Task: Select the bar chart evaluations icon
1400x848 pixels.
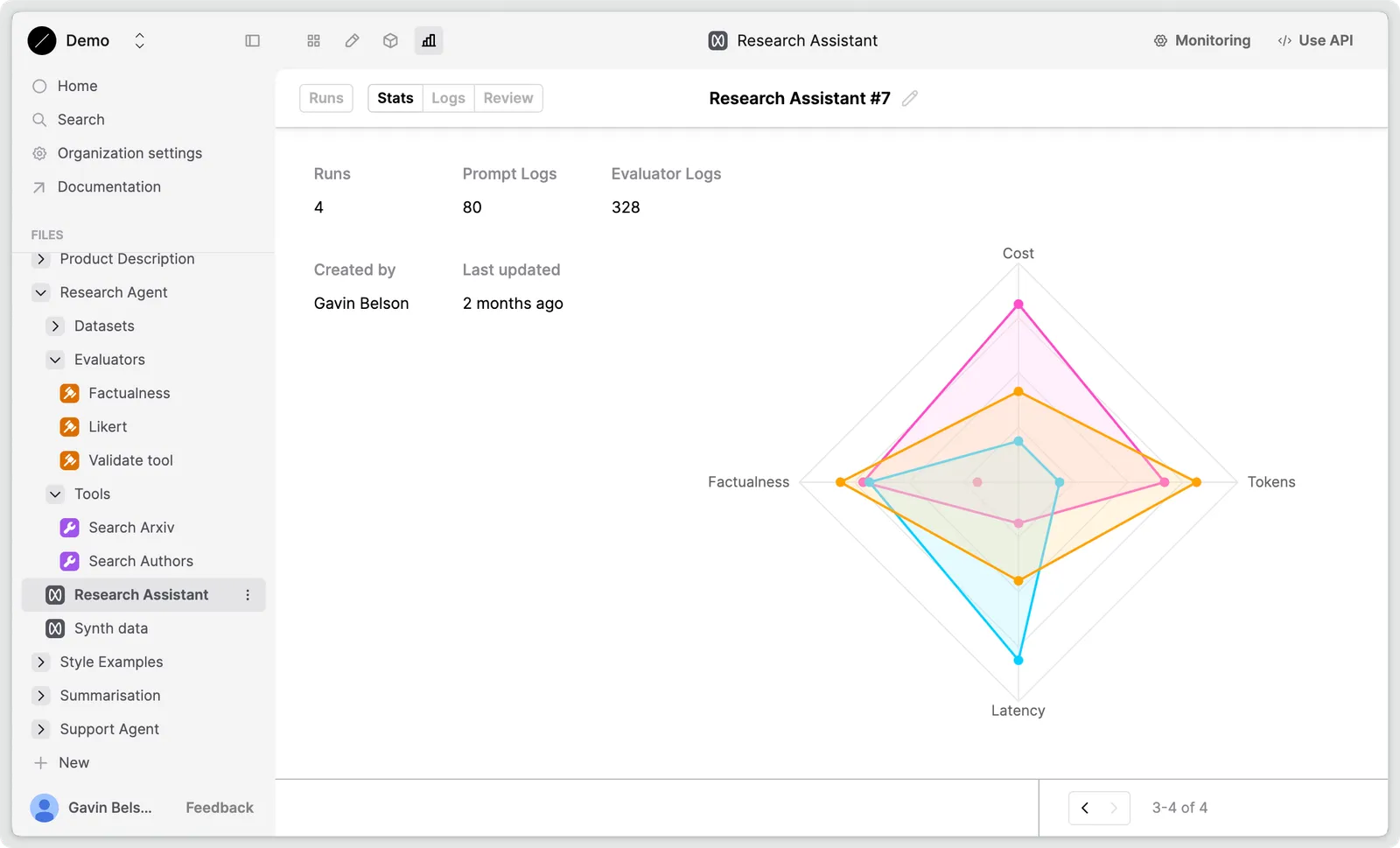Action: click(429, 40)
